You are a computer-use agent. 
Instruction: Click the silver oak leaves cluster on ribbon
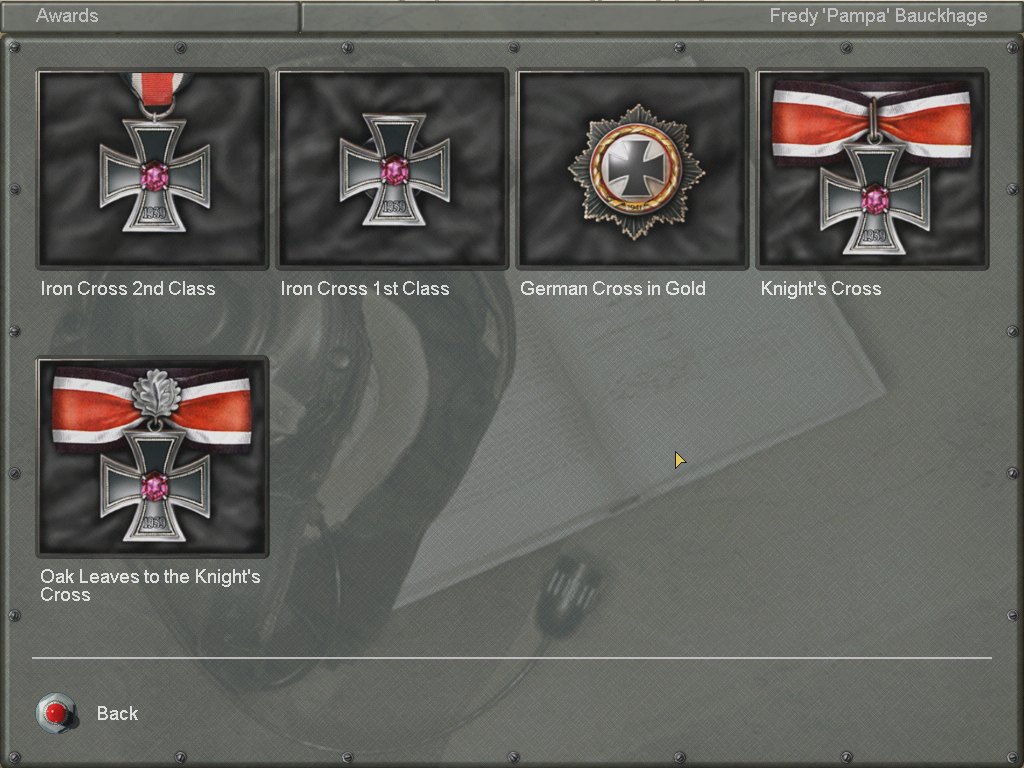coord(156,394)
